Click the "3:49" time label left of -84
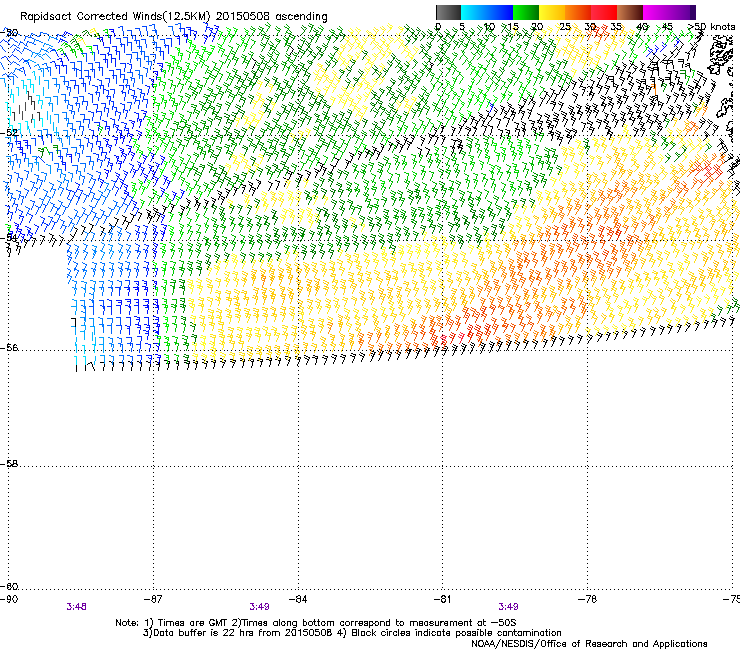 [260, 607]
